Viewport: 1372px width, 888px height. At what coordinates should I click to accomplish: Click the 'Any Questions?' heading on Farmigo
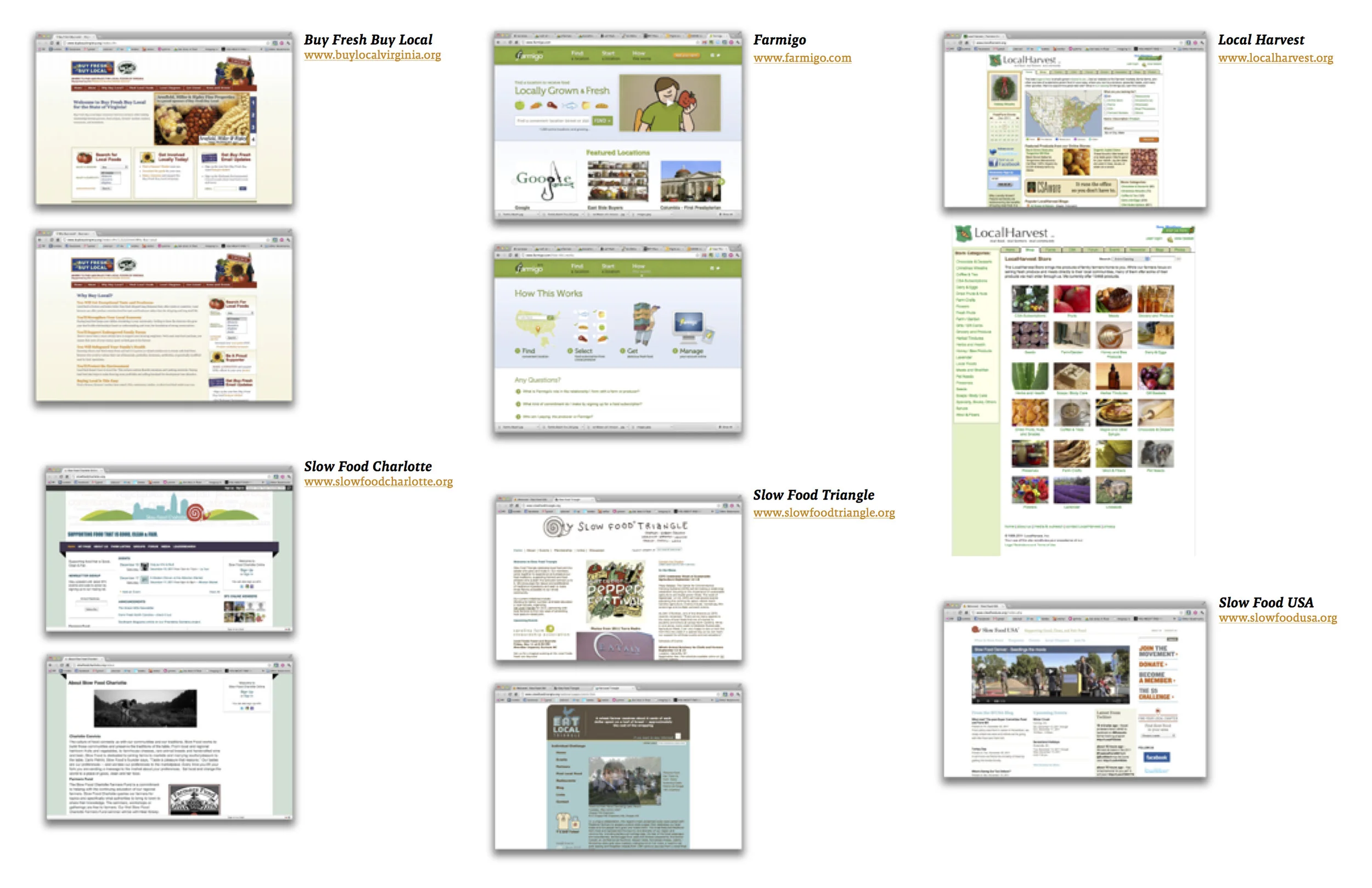(x=537, y=380)
